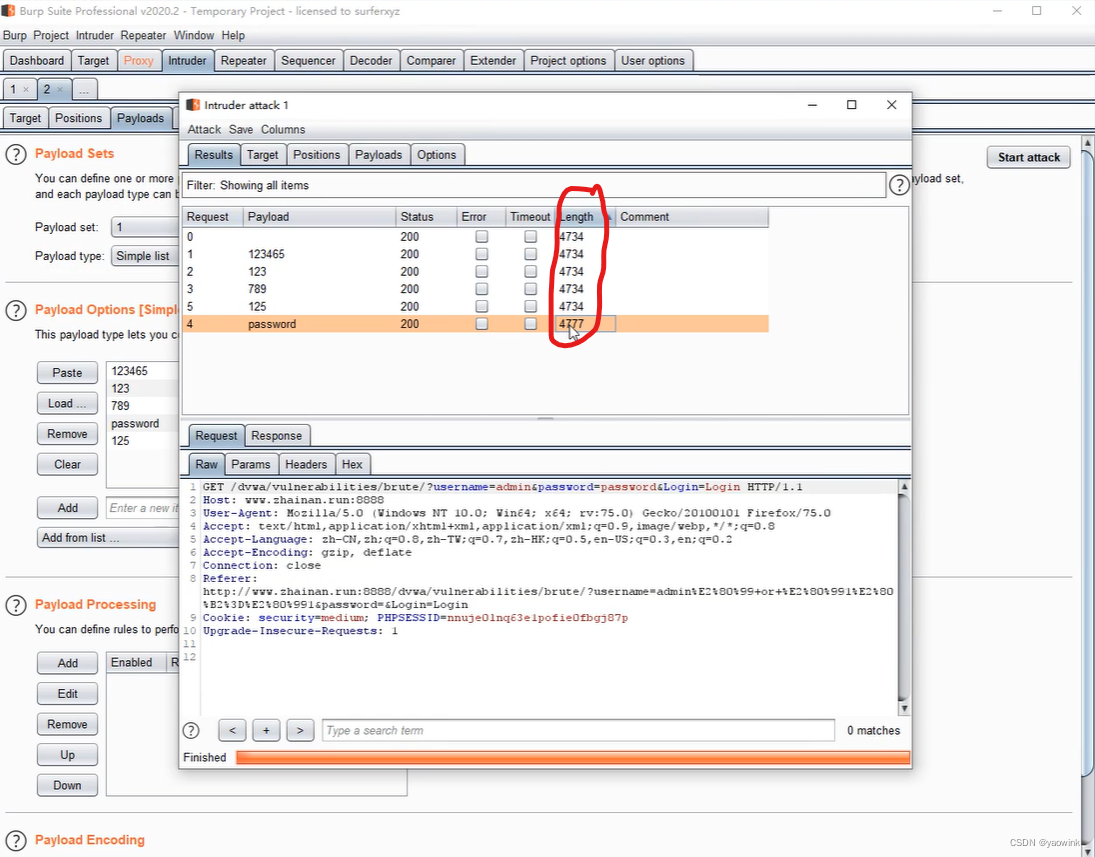Viewport: 1095px width, 857px height.
Task: Select result row with payload 123465
Action: [x=475, y=254]
